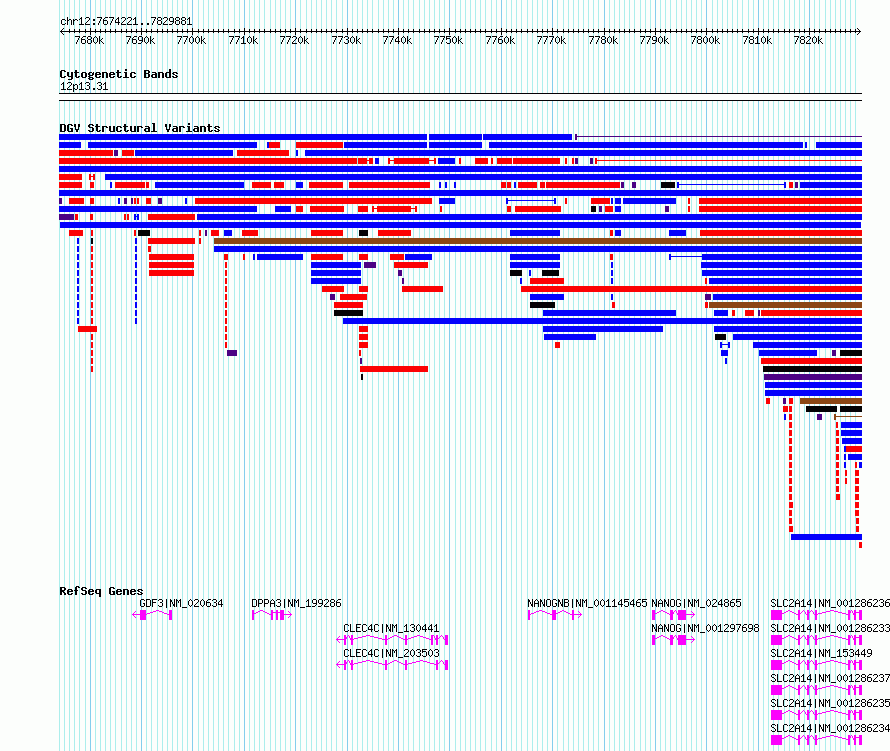
Task: Select the topmost long brown structural variant bar
Action: click(x=538, y=241)
